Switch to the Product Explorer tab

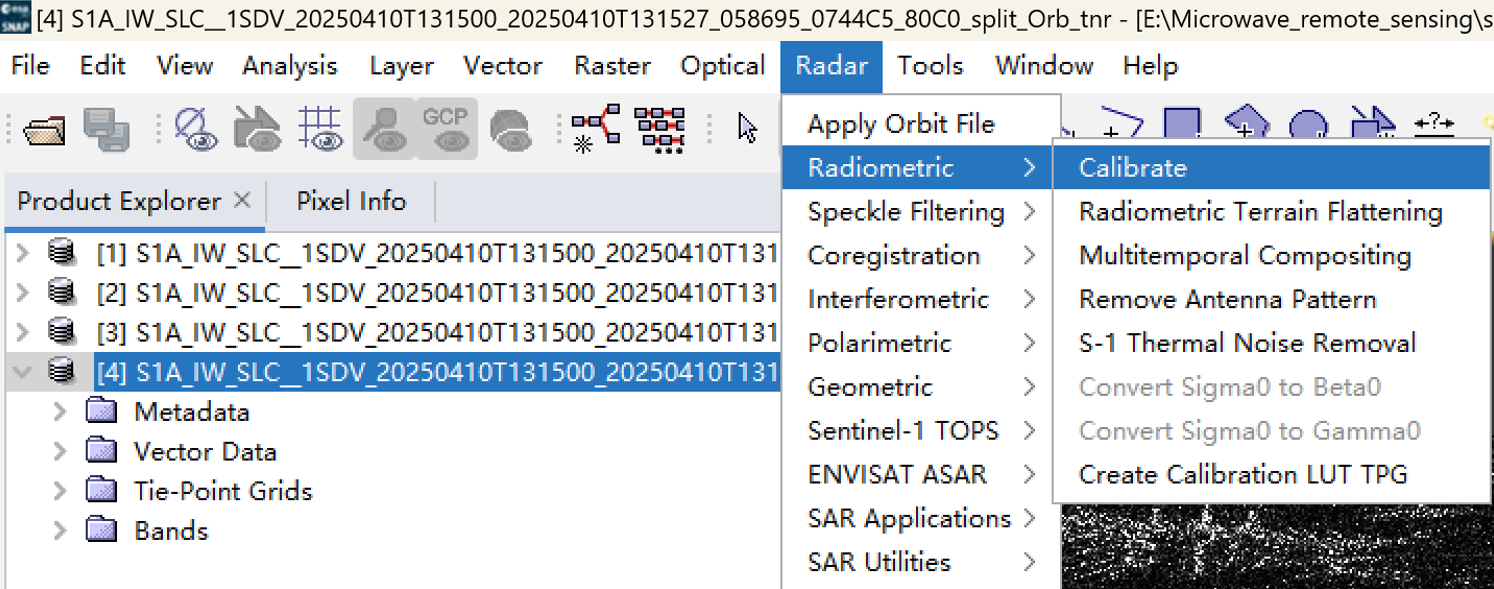(119, 201)
